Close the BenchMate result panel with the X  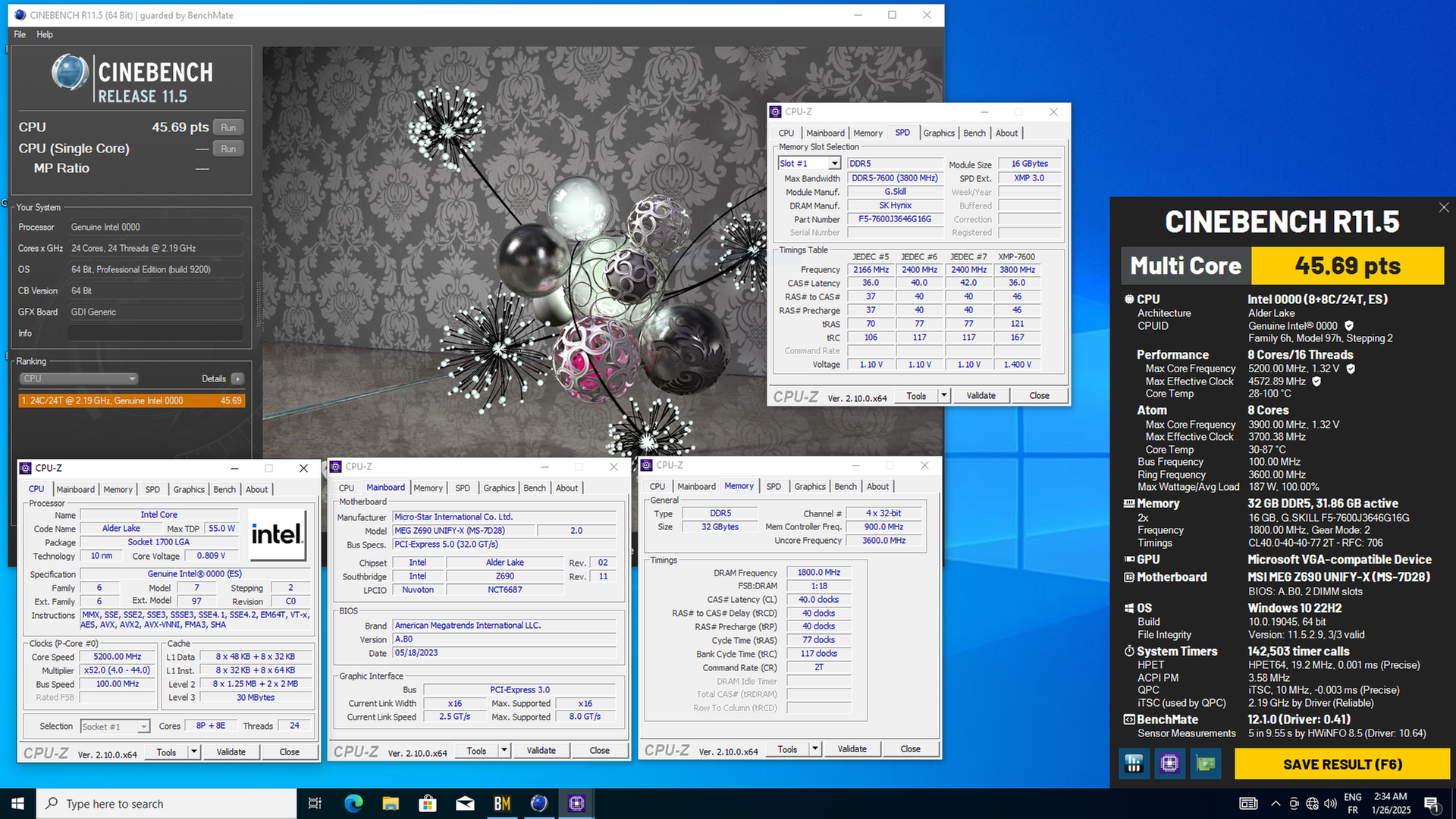coord(1444,208)
